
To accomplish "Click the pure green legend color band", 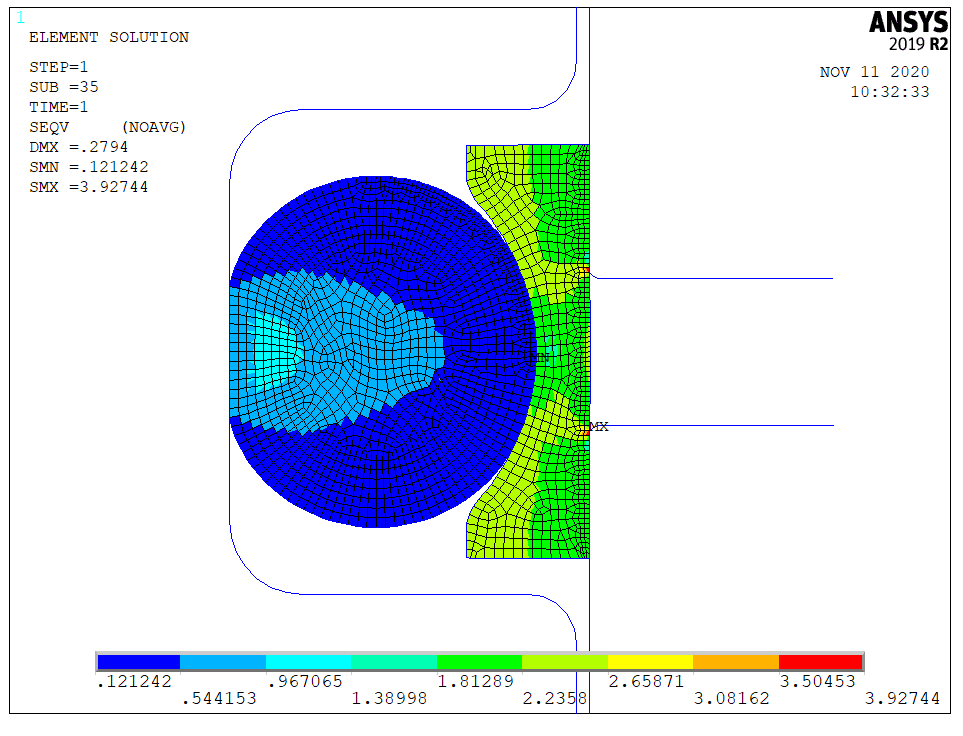I will pos(480,662).
